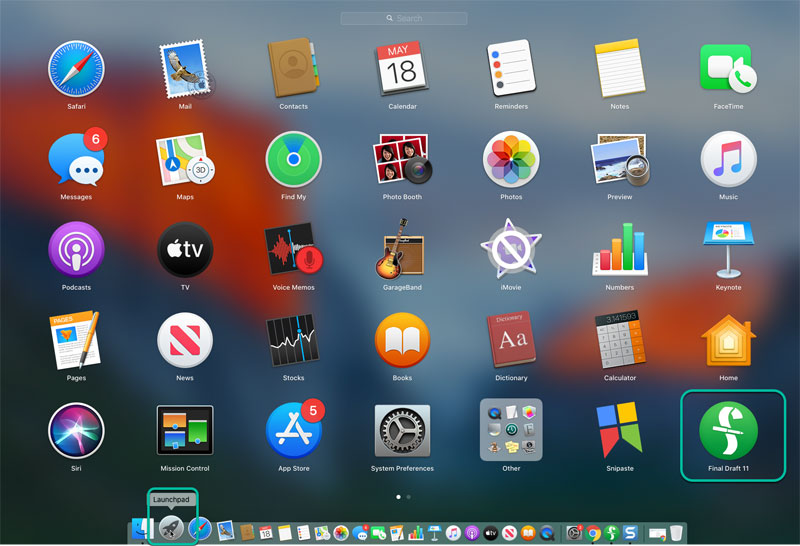Open the Trash in the Dock
800x546 pixels.
pos(676,533)
